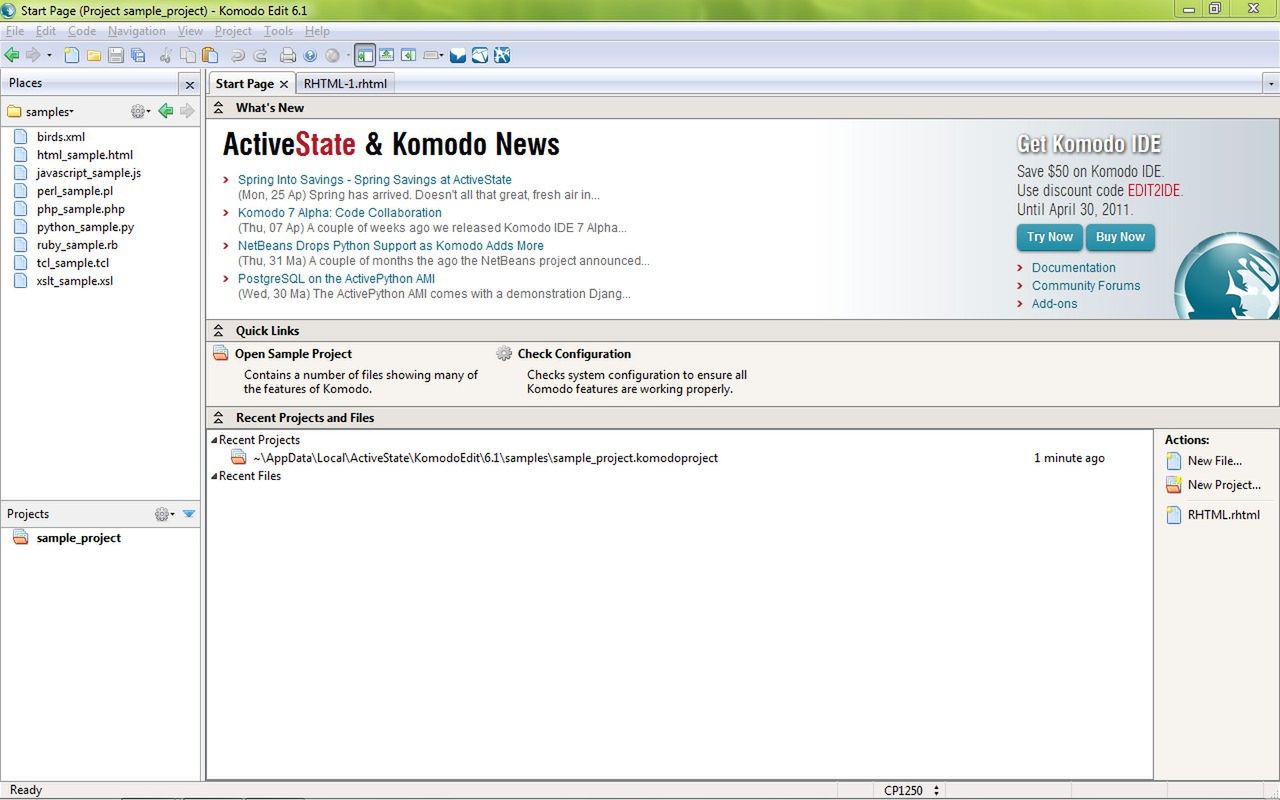This screenshot has height=800, width=1280.
Task: Click the Paste clipboard icon
Action: click(210, 55)
